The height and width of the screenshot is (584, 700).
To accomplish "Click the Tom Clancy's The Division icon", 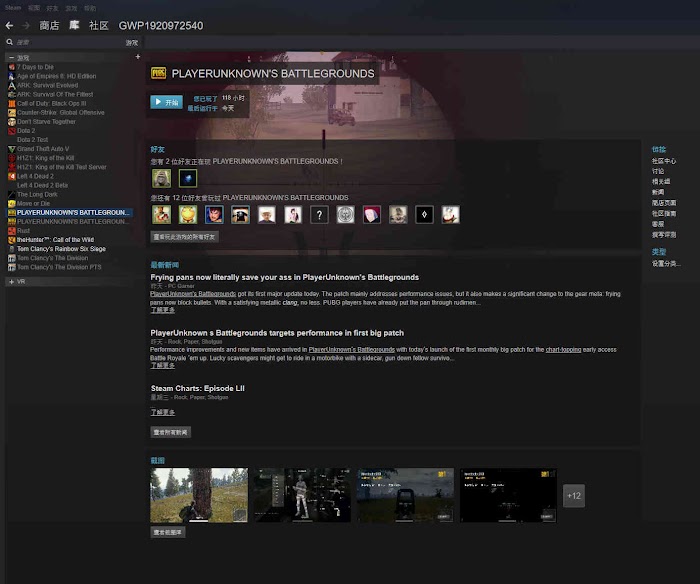I will click(x=12, y=258).
